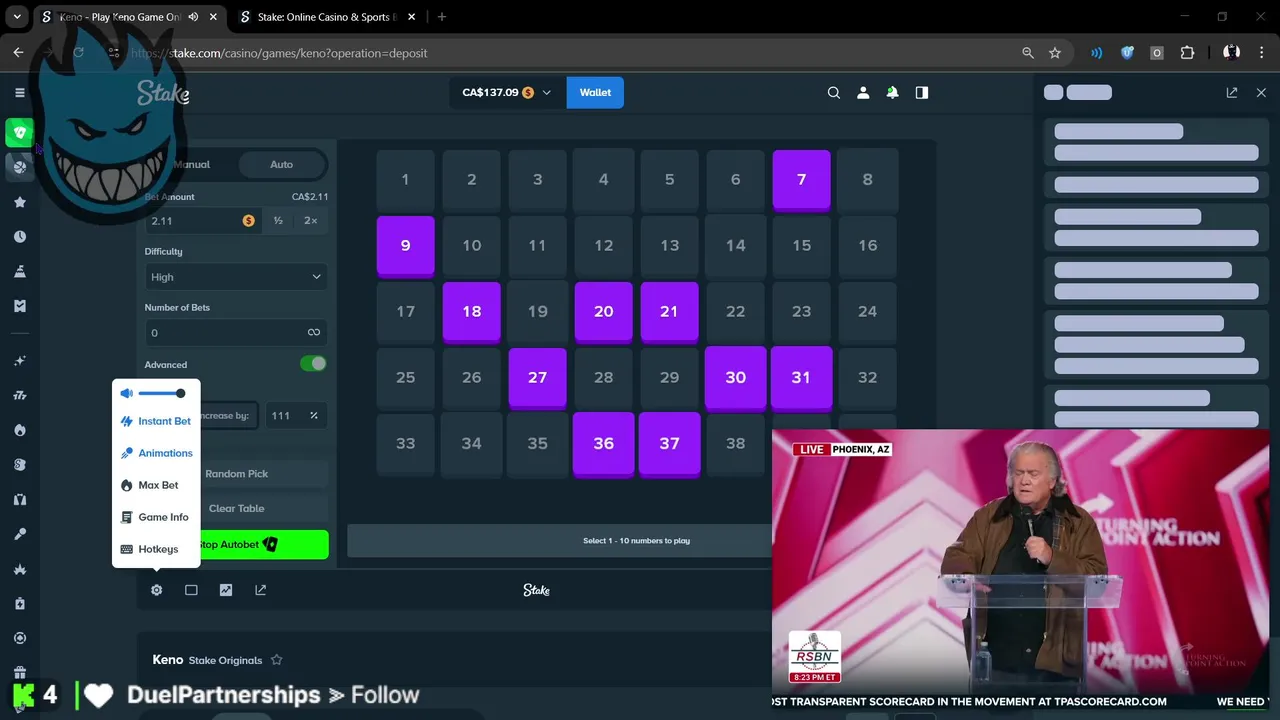Screen dimensions: 1280x720
Task: Open the Stake hamburger sidebar menu
Action: (x=19, y=92)
